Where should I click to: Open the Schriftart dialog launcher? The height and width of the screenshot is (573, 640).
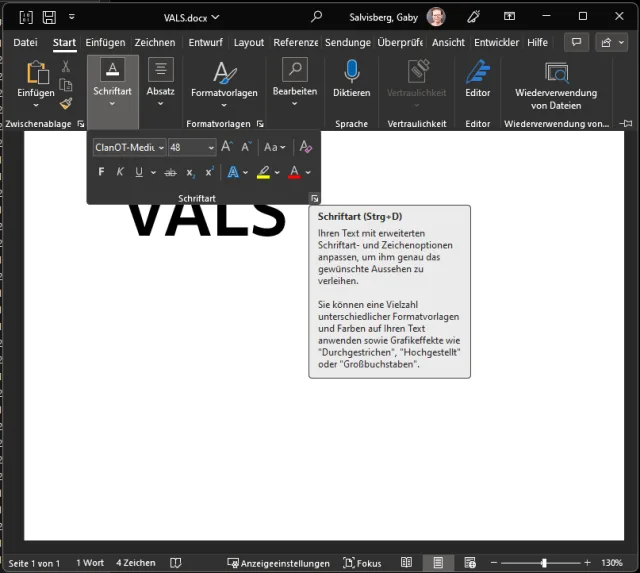313,198
